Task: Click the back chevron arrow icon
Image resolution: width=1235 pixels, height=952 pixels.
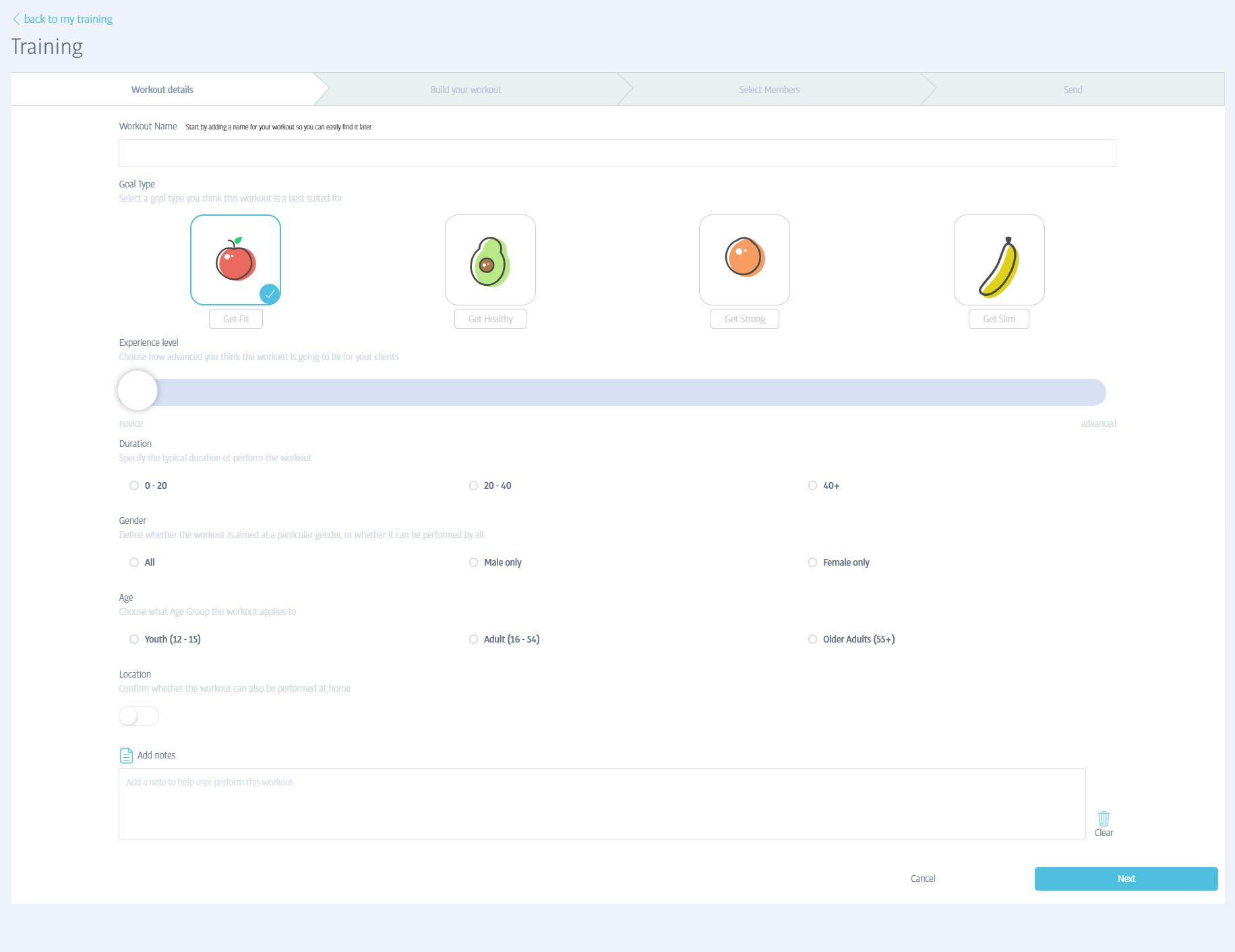Action: pyautogui.click(x=16, y=19)
